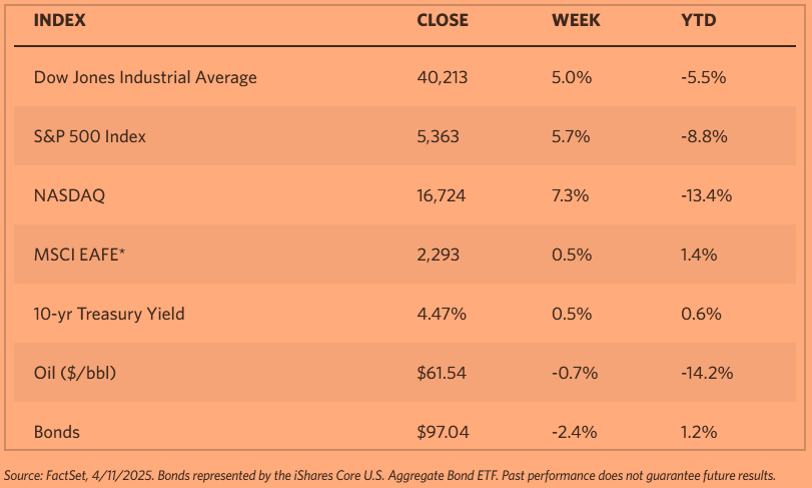Click the INDEX column header
The height and width of the screenshot is (488, 812).
(x=61, y=21)
